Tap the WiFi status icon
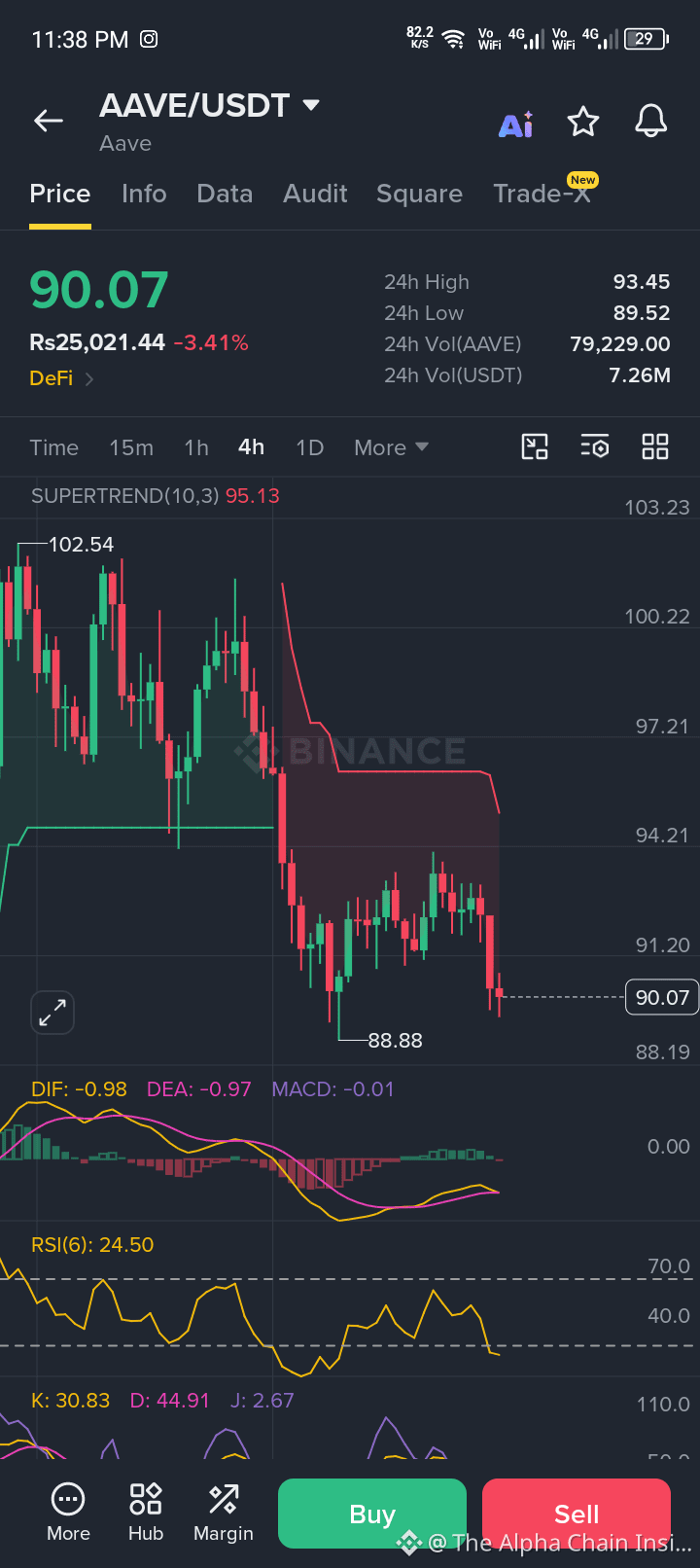 tap(453, 39)
